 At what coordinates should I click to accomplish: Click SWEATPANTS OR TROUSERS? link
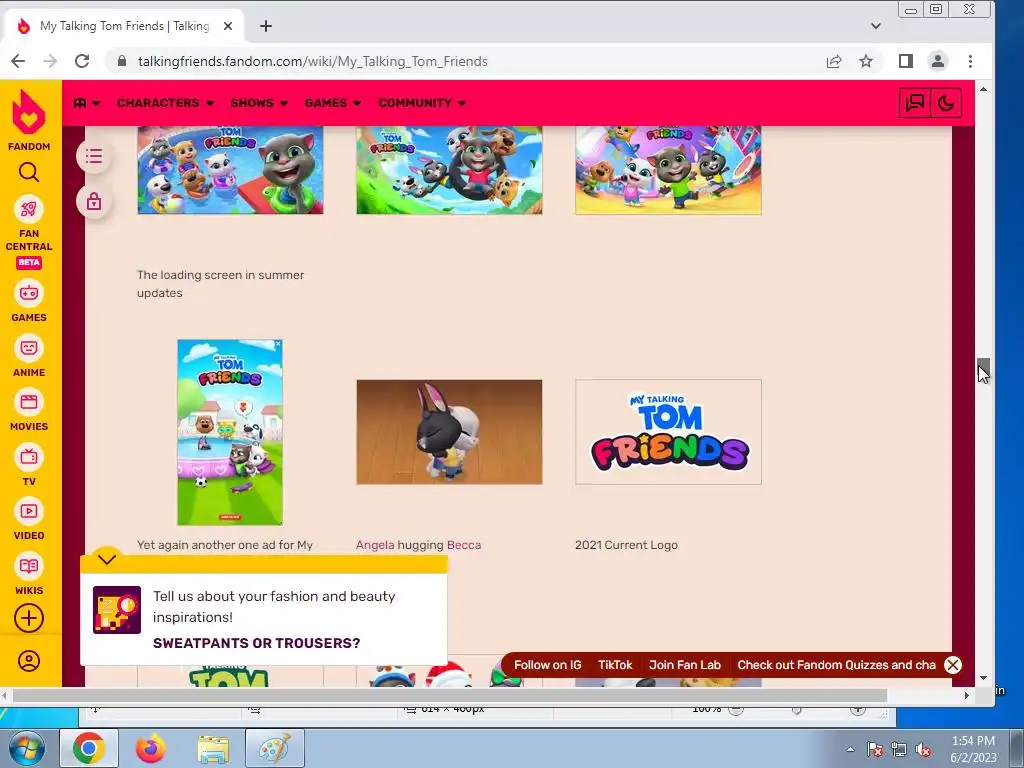tap(257, 643)
